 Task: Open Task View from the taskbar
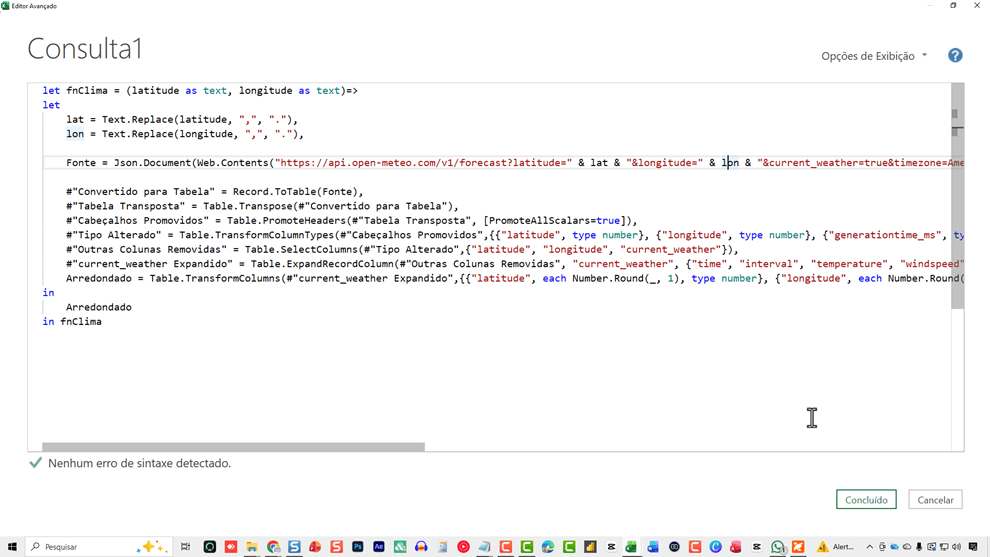[186, 547]
